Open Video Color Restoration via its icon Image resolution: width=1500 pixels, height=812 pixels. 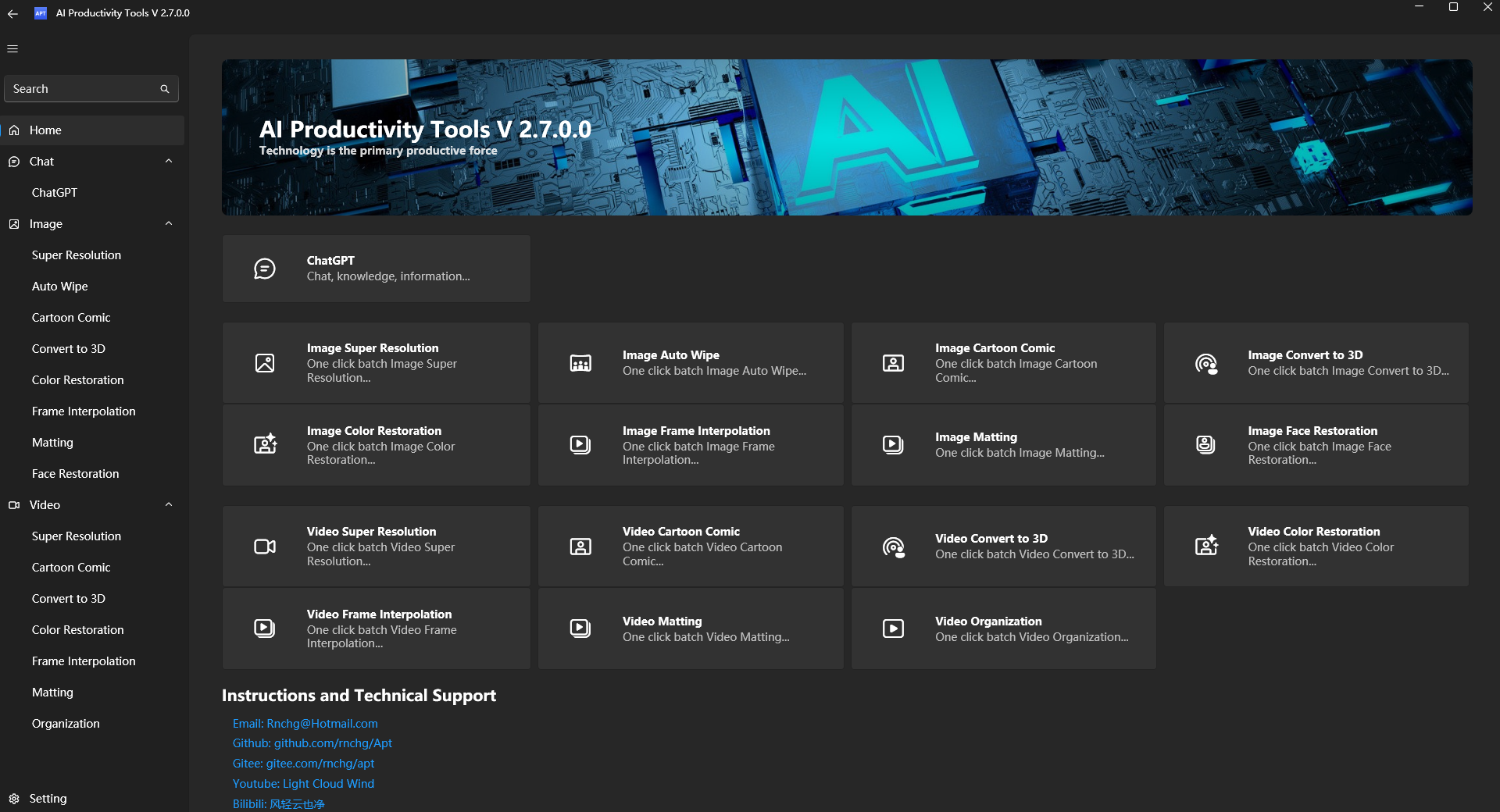1205,546
